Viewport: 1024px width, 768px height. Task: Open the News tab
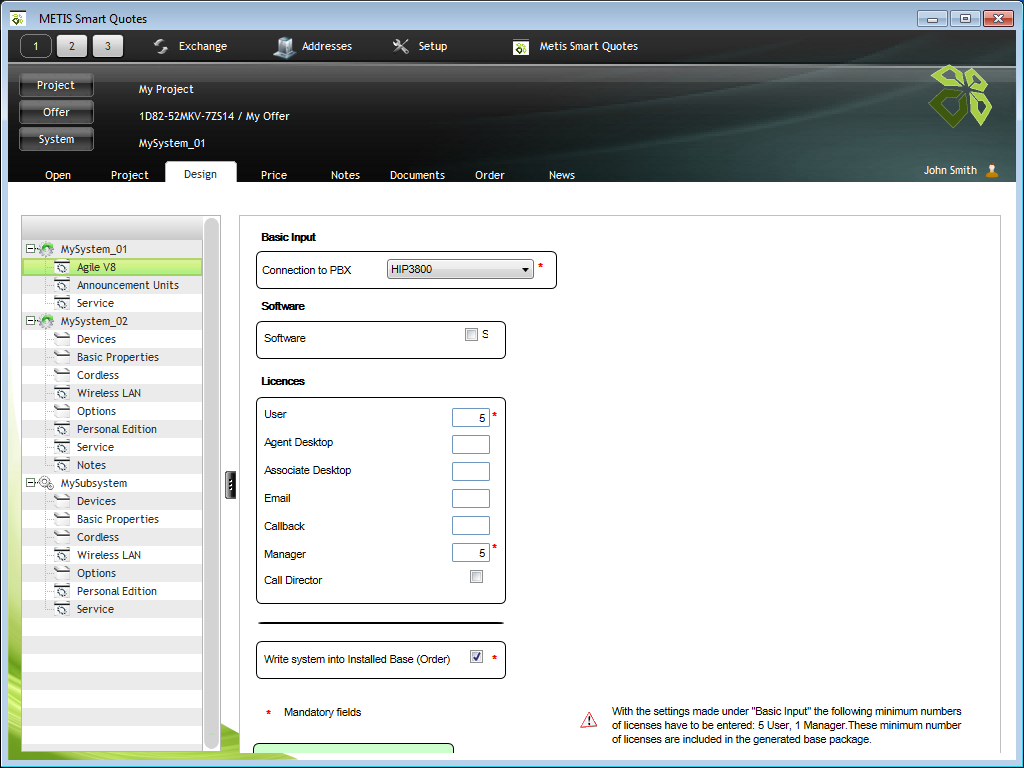click(x=562, y=175)
